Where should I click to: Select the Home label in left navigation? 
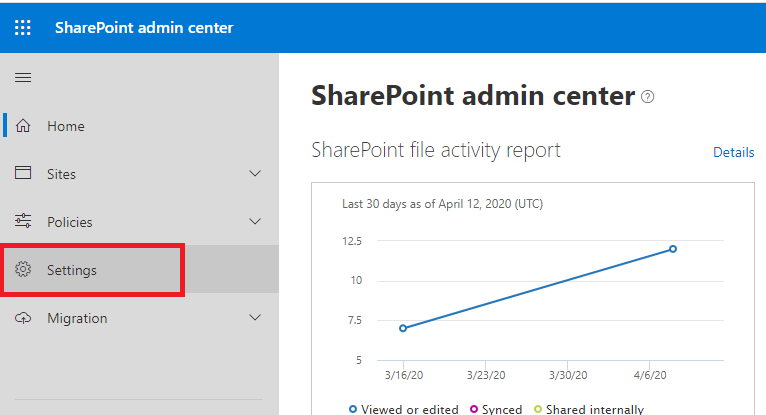tap(66, 127)
